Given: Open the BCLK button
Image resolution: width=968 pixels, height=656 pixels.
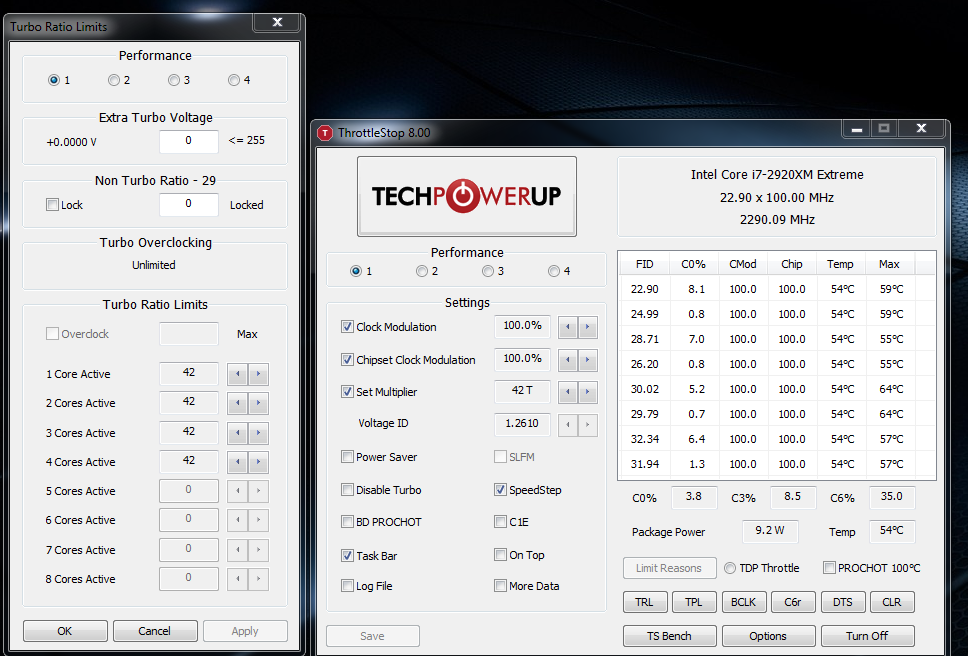Looking at the screenshot, I should click(744, 602).
